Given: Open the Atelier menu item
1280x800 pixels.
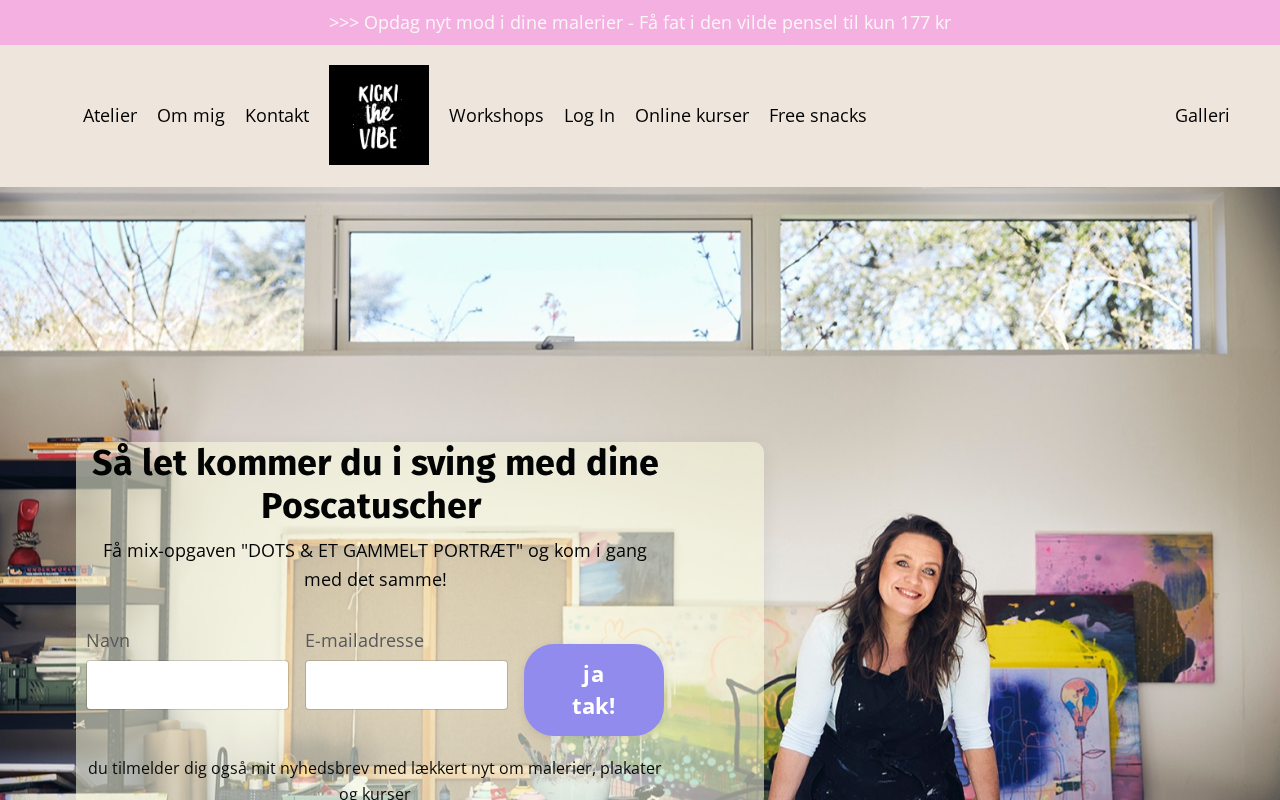Looking at the screenshot, I should coord(110,115).
